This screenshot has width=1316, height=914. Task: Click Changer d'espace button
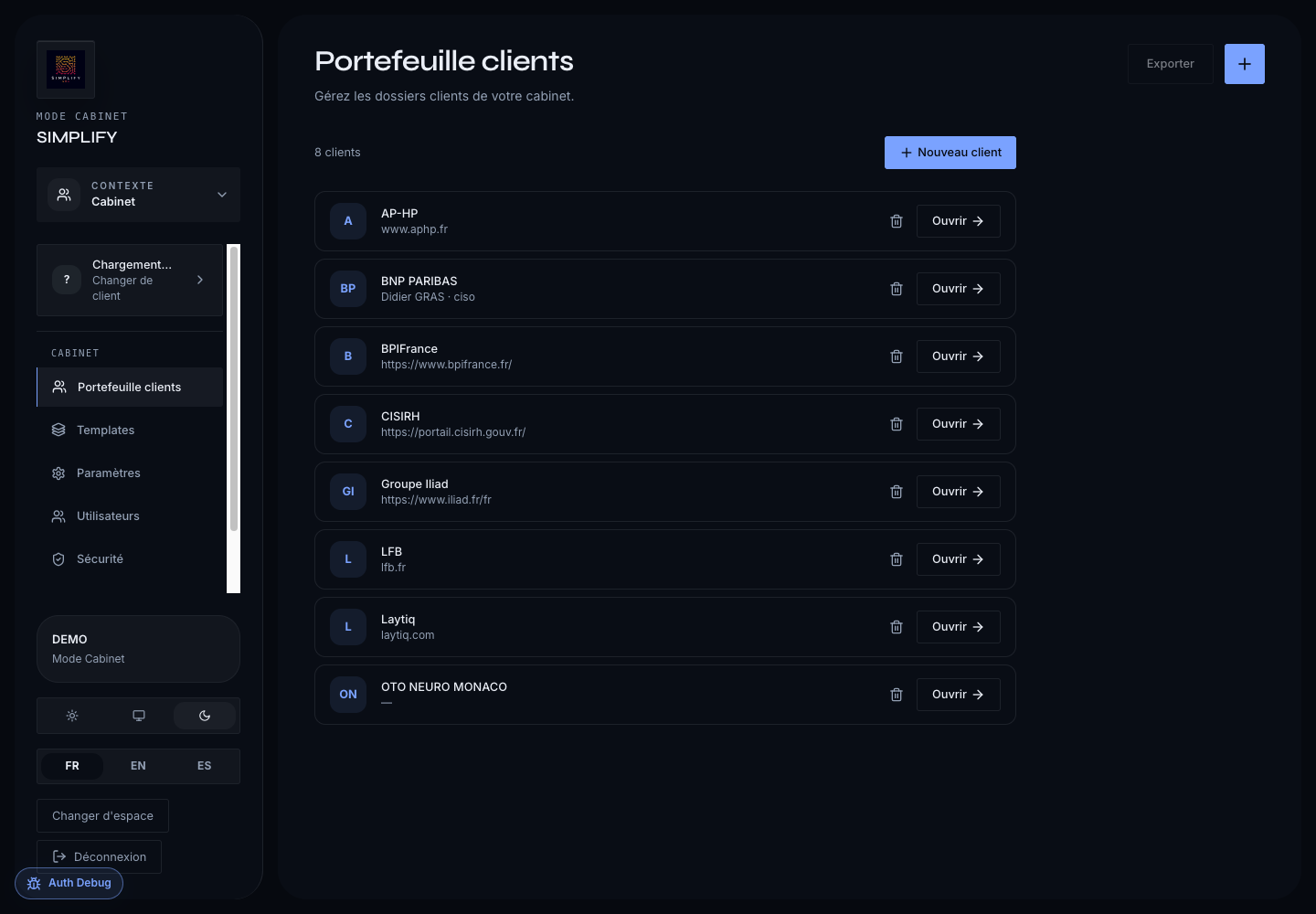tap(102, 816)
